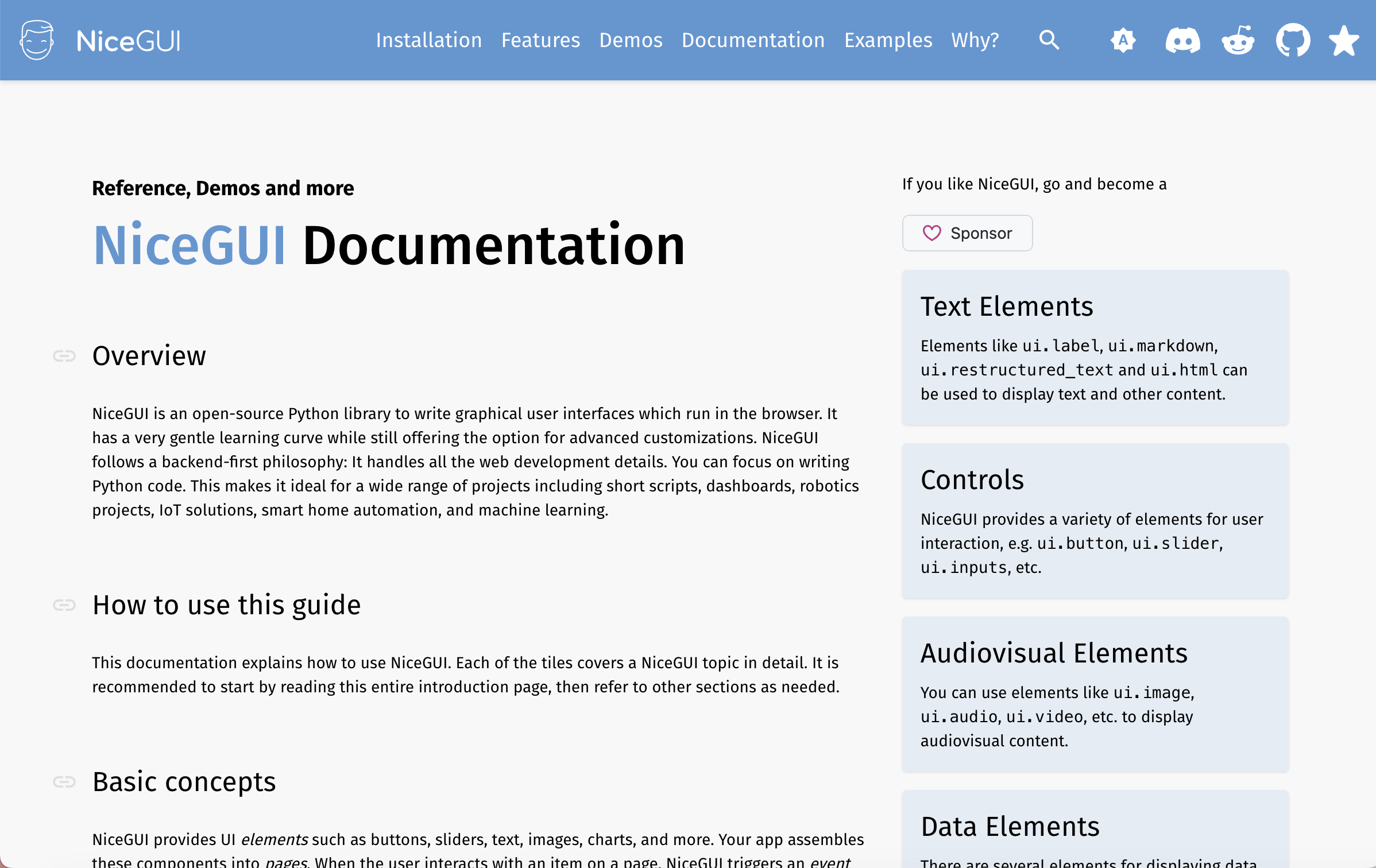Click the Overview section heading

point(149,356)
